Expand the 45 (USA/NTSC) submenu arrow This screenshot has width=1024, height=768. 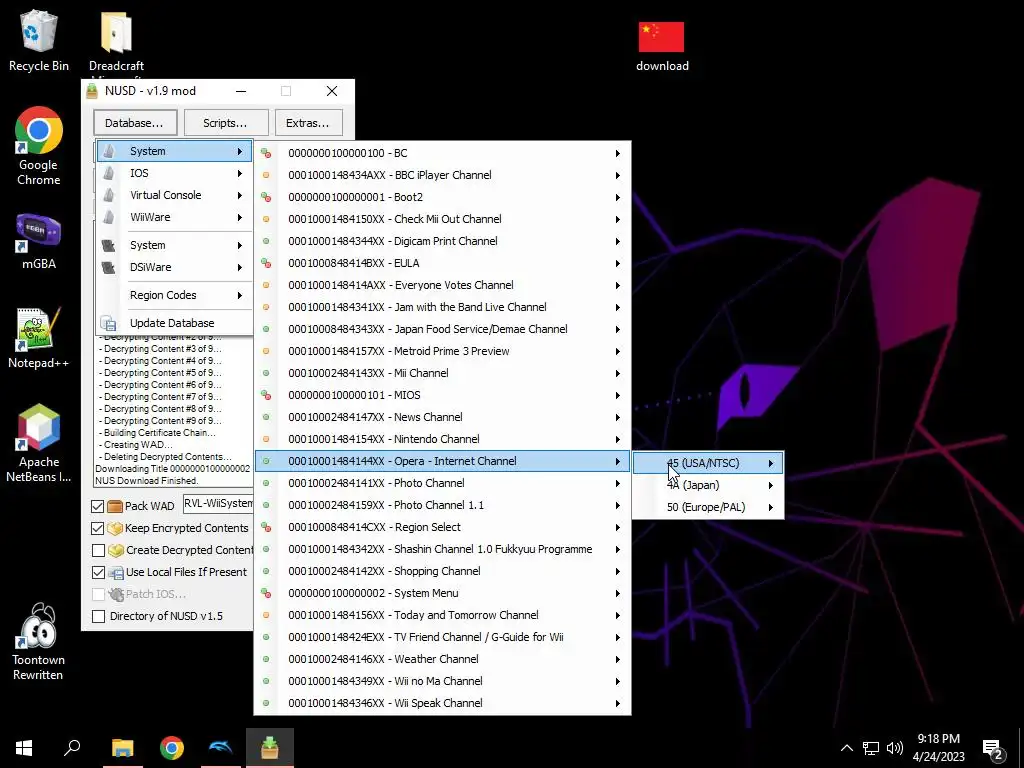pos(771,463)
